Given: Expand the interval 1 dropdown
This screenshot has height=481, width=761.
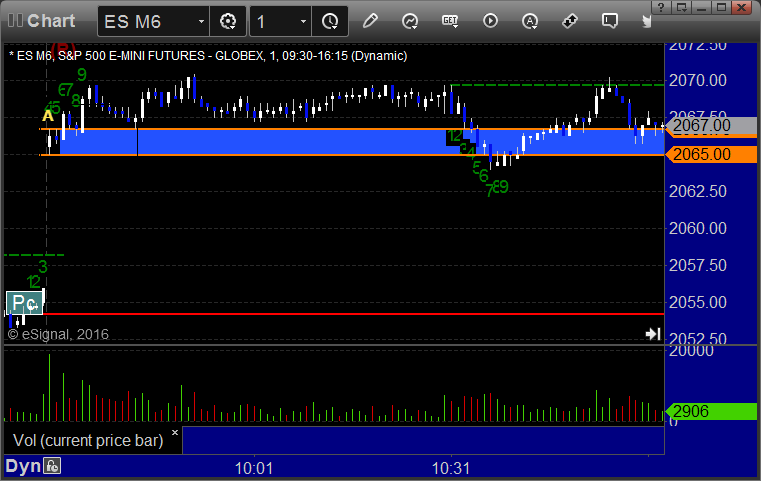Looking at the screenshot, I should pyautogui.click(x=303, y=21).
